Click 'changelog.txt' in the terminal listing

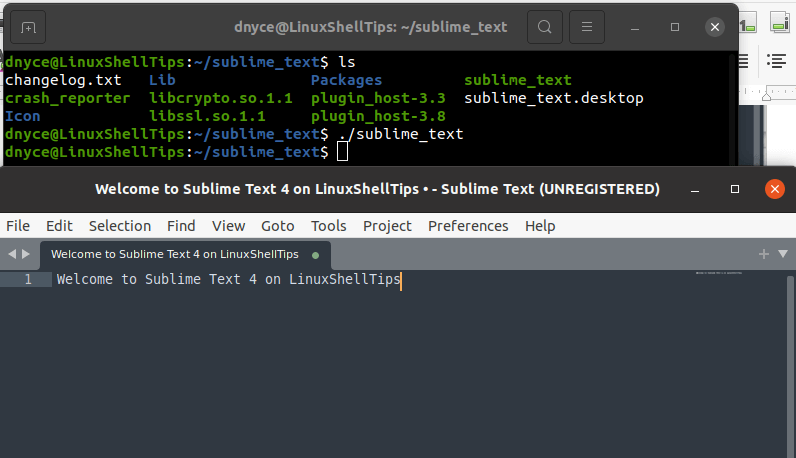(x=63, y=80)
